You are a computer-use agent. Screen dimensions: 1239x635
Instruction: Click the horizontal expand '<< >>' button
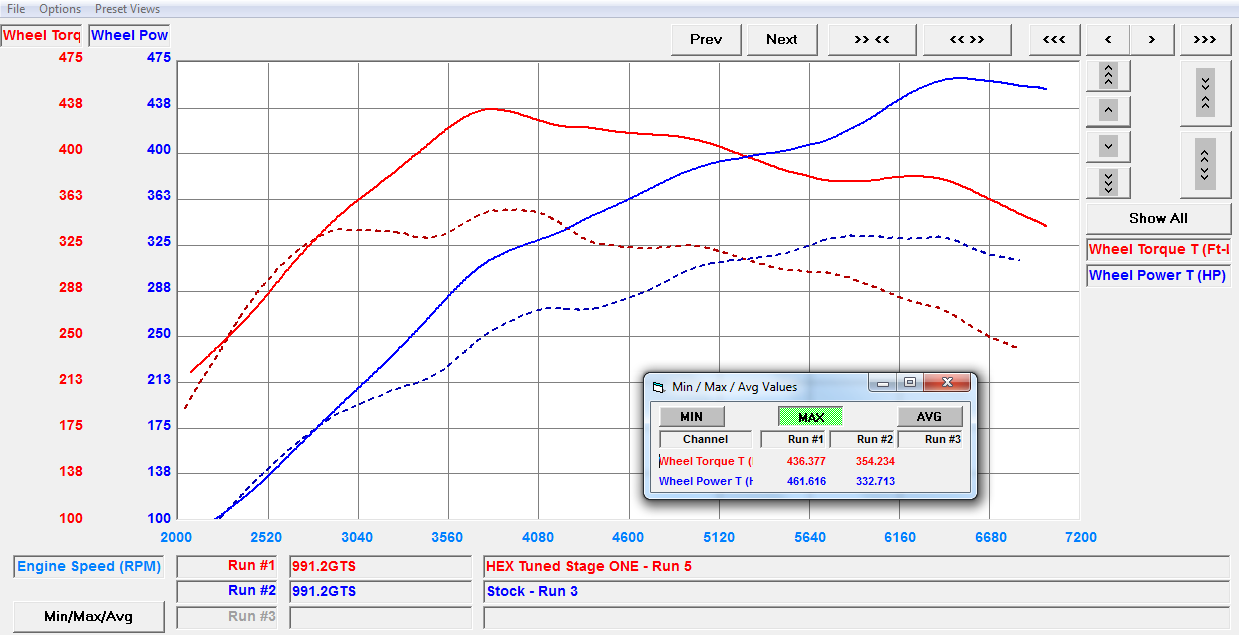coord(966,40)
